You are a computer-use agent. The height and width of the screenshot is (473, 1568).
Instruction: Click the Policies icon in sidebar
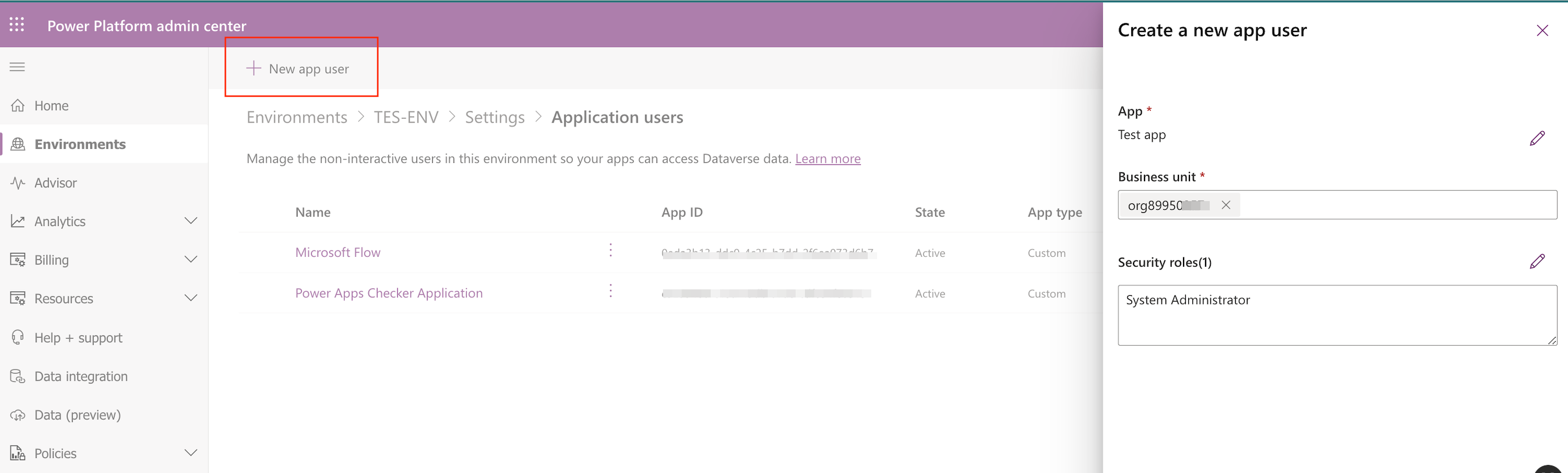18,454
